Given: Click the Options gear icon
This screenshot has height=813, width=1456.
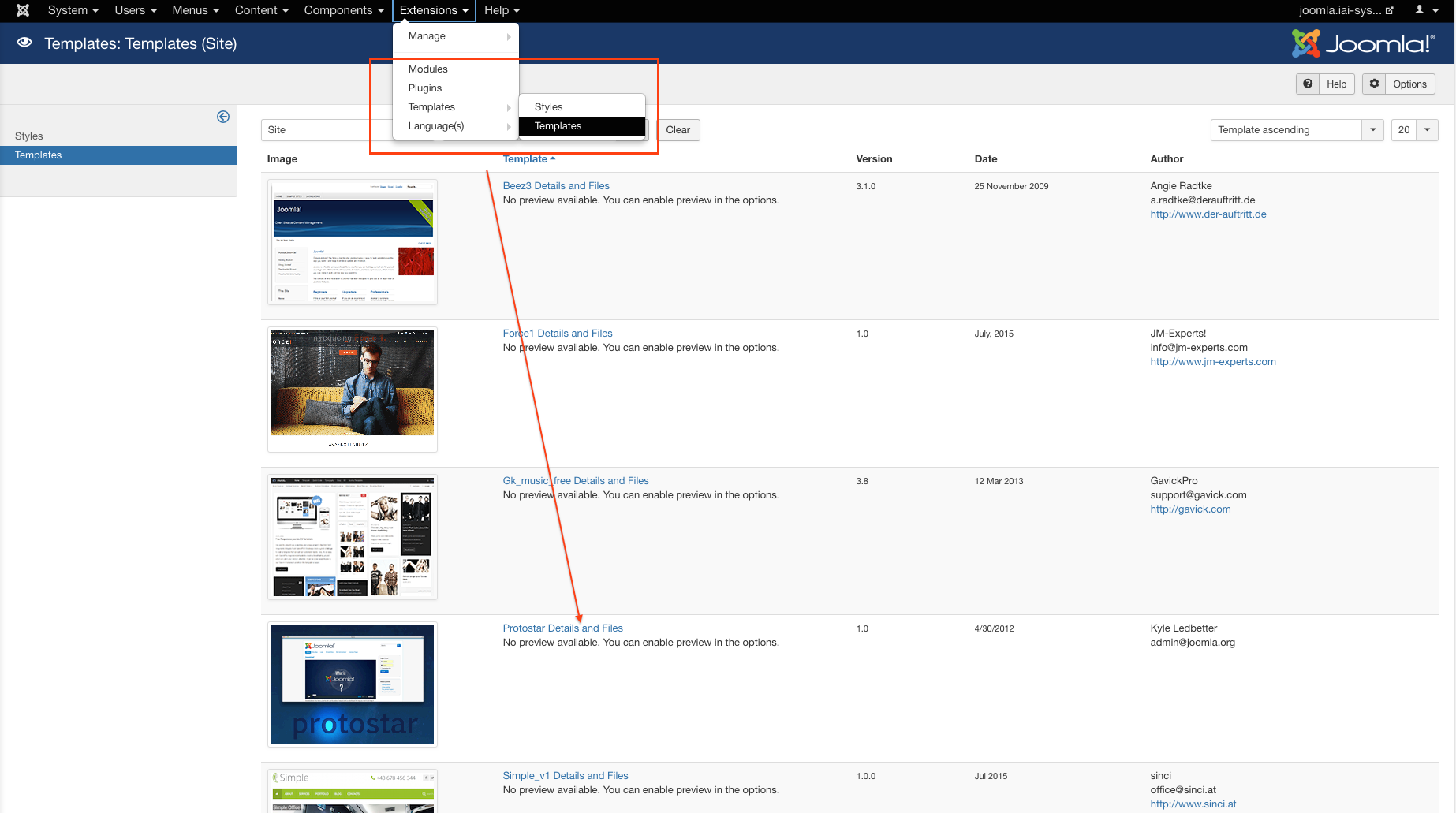Looking at the screenshot, I should [1374, 84].
